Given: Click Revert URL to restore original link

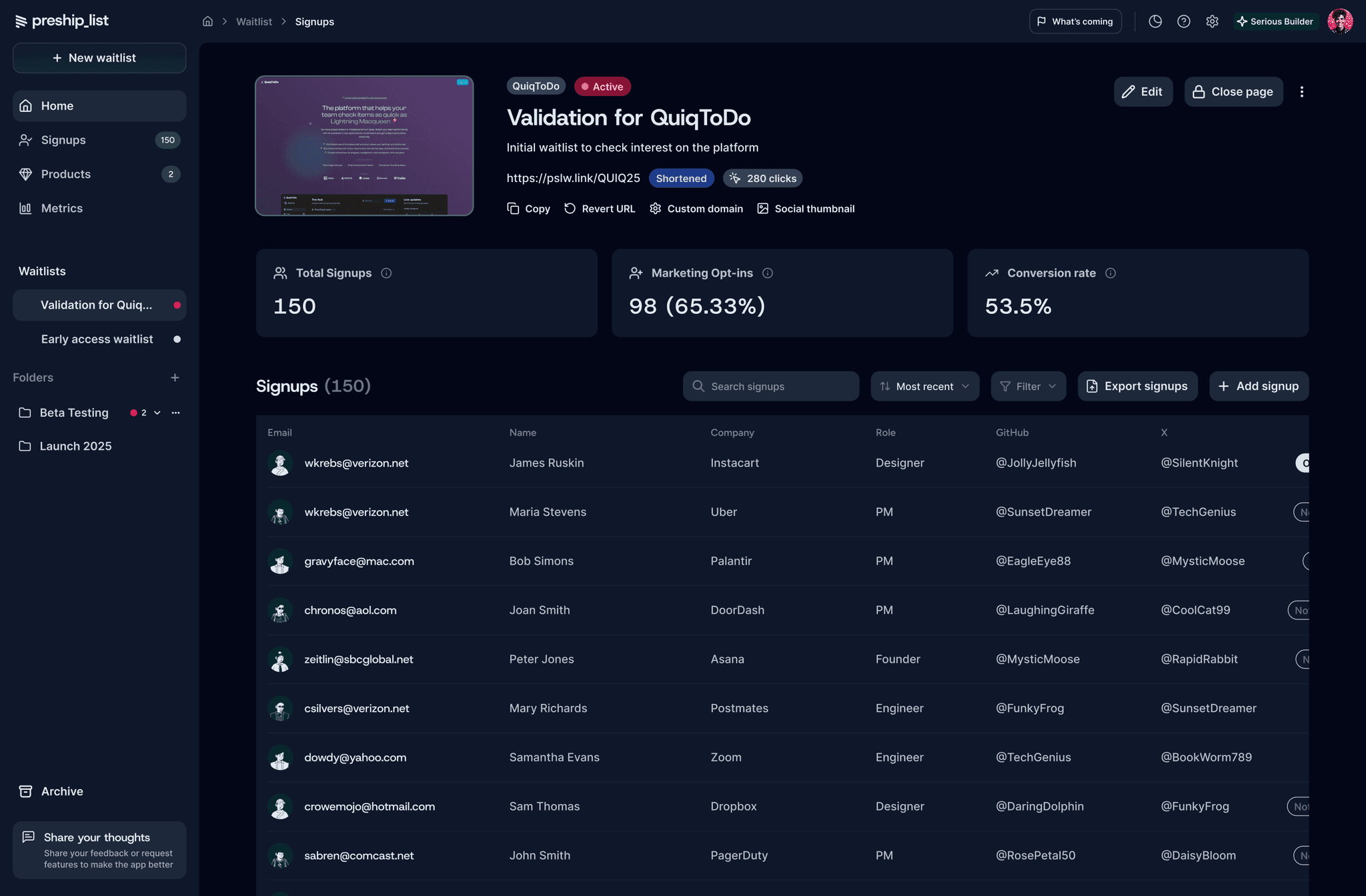Looking at the screenshot, I should [570, 208].
